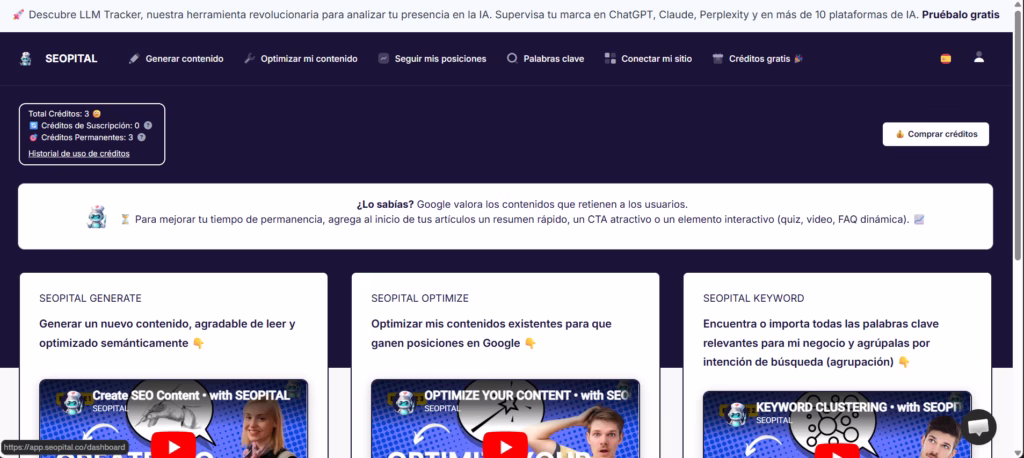Open the SEOPITAL home brand link
This screenshot has height=458, width=1024.
71,59
